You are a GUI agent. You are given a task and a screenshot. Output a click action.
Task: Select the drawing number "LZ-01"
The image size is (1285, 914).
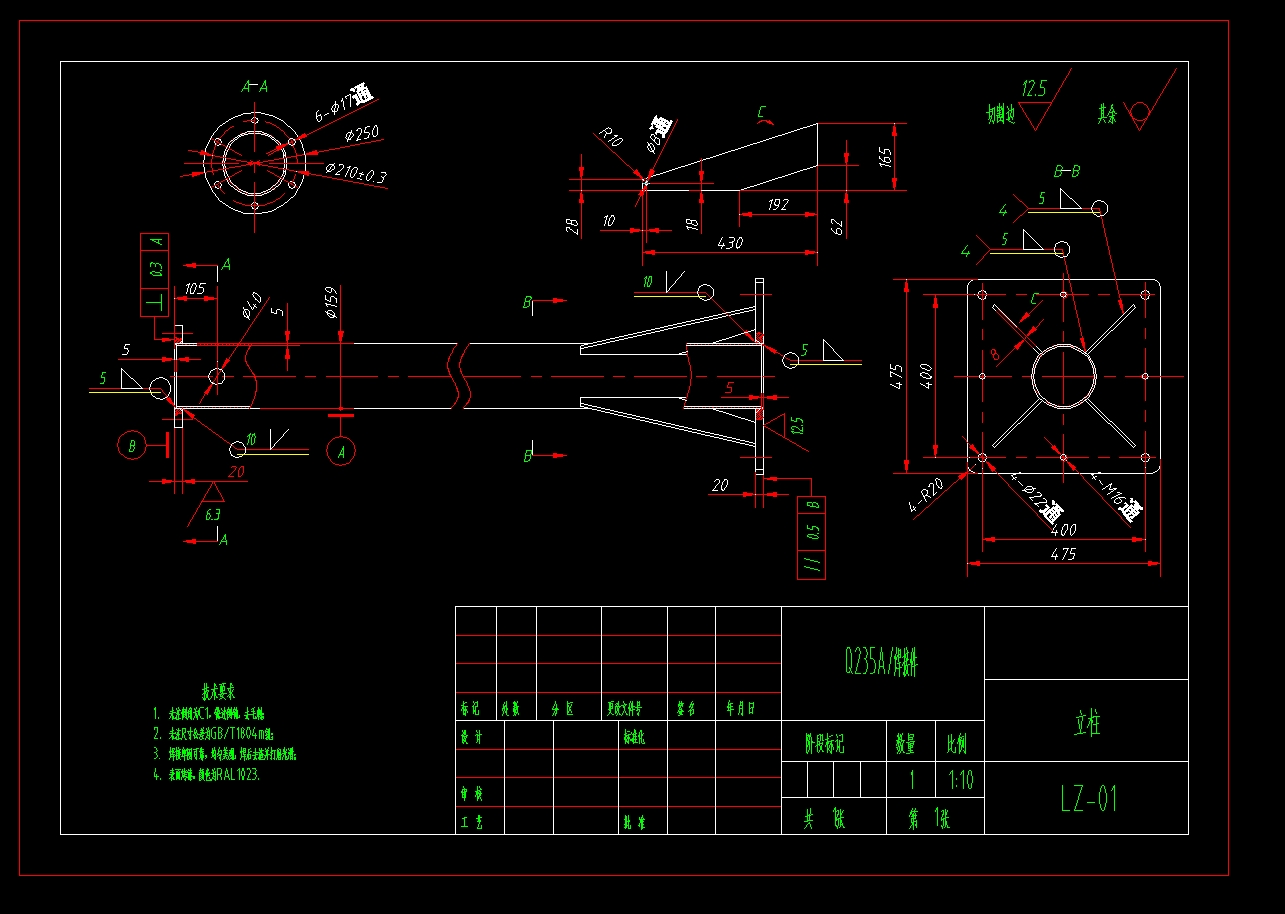1088,798
